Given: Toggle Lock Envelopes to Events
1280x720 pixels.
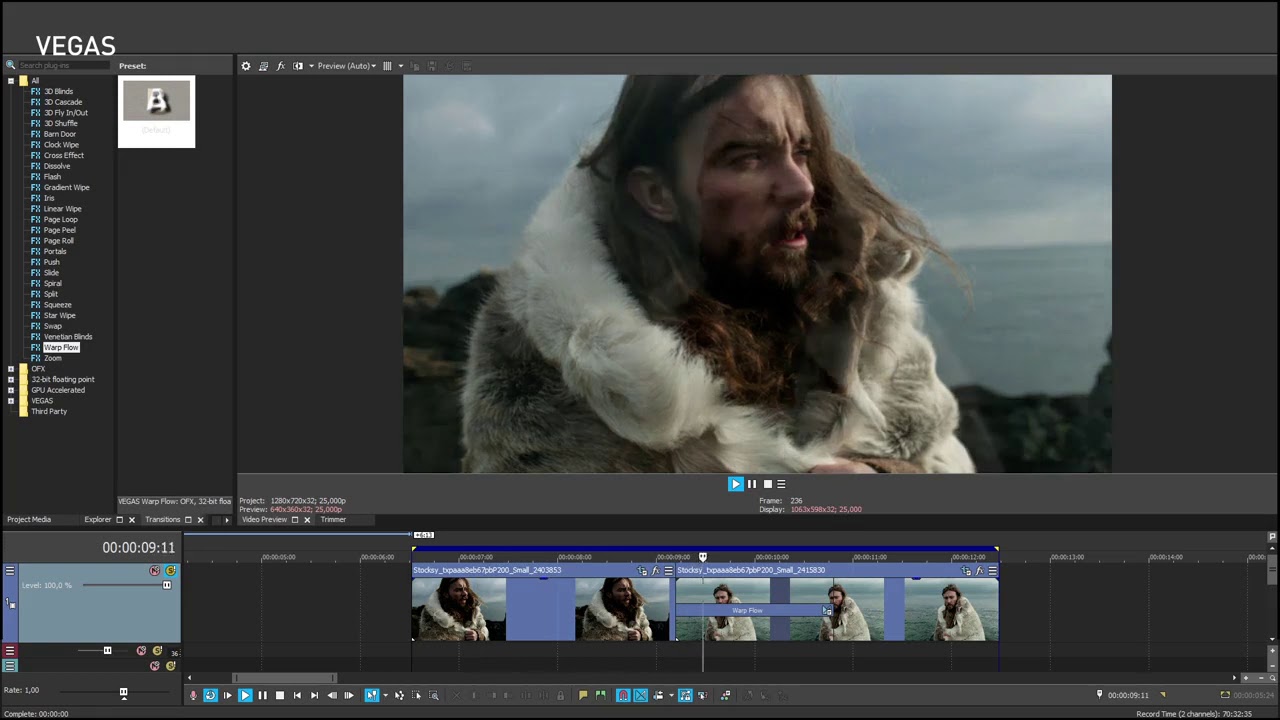Looking at the screenshot, I should (685, 695).
